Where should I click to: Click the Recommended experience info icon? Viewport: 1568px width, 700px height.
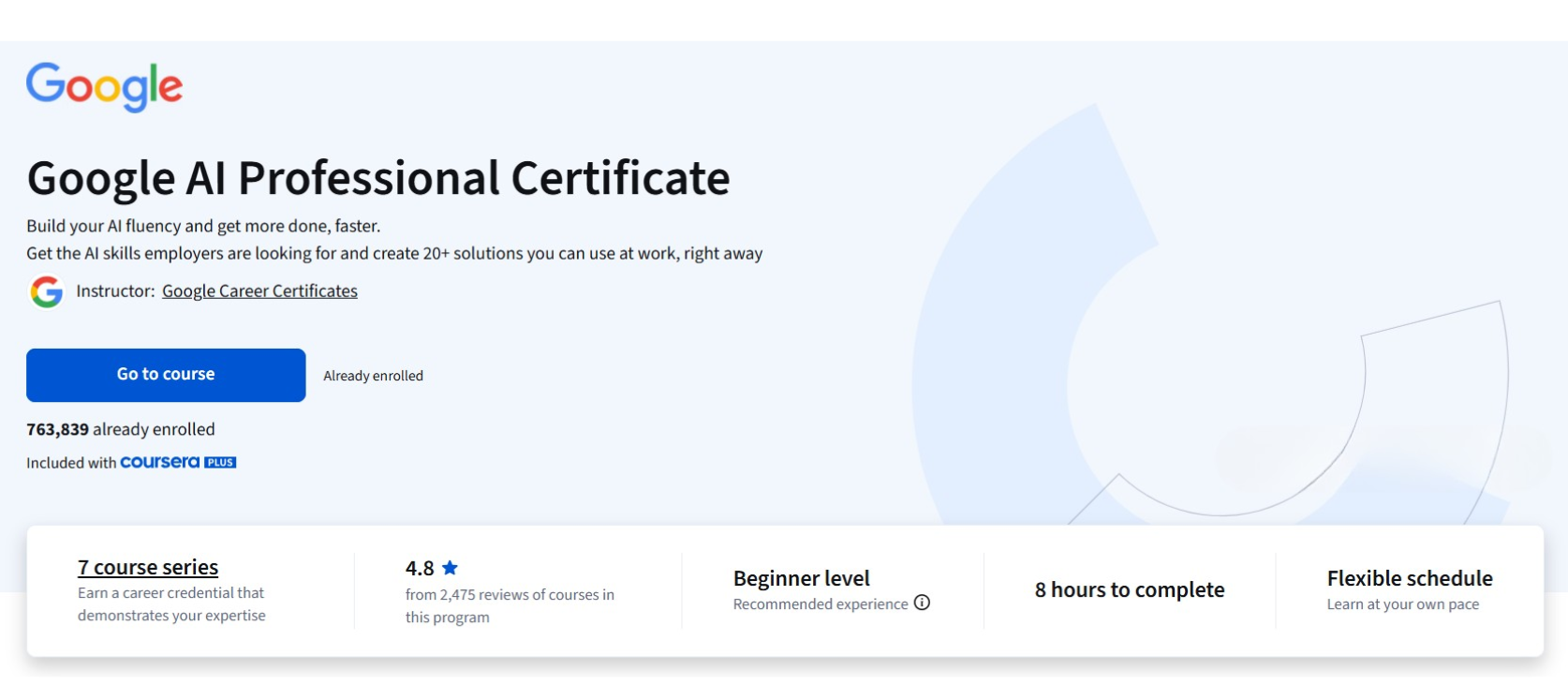coord(922,603)
